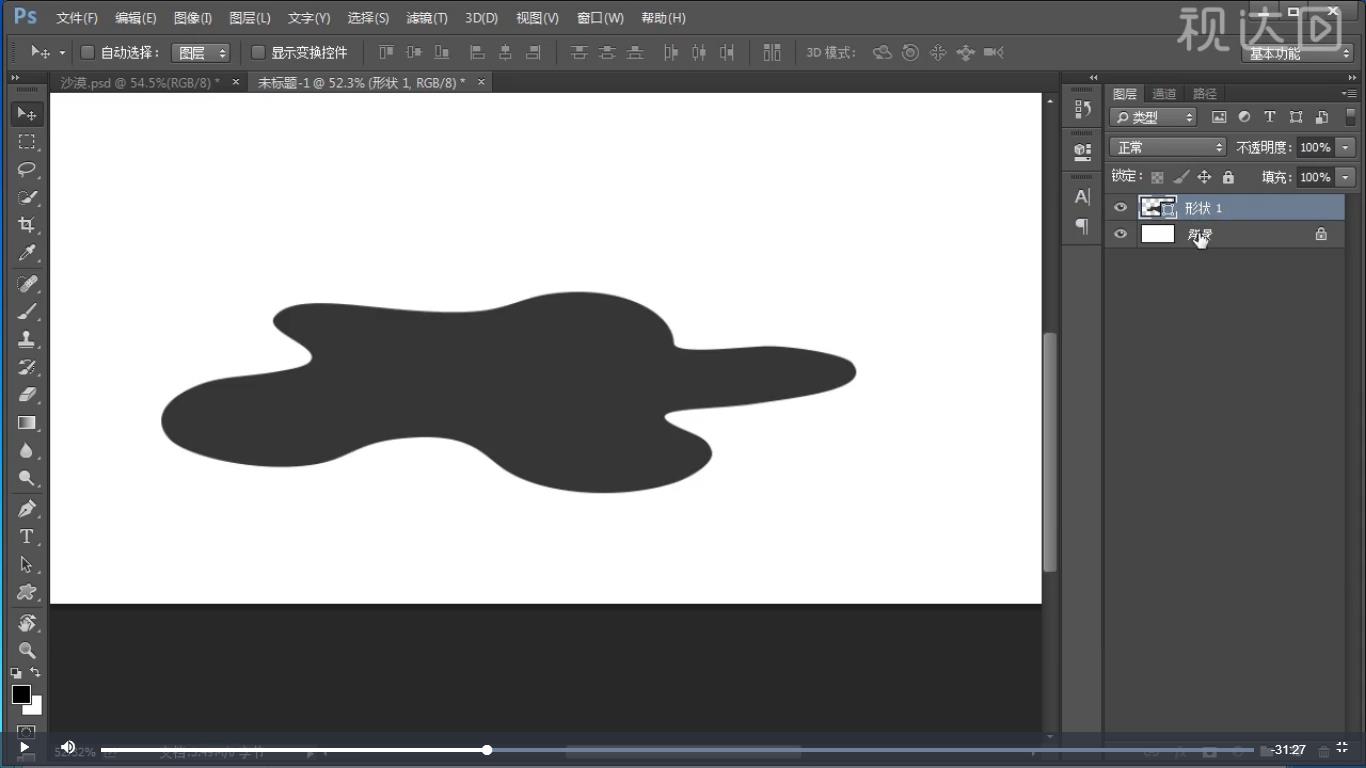
Task: Switch to the 通道 tab
Action: click(1164, 94)
